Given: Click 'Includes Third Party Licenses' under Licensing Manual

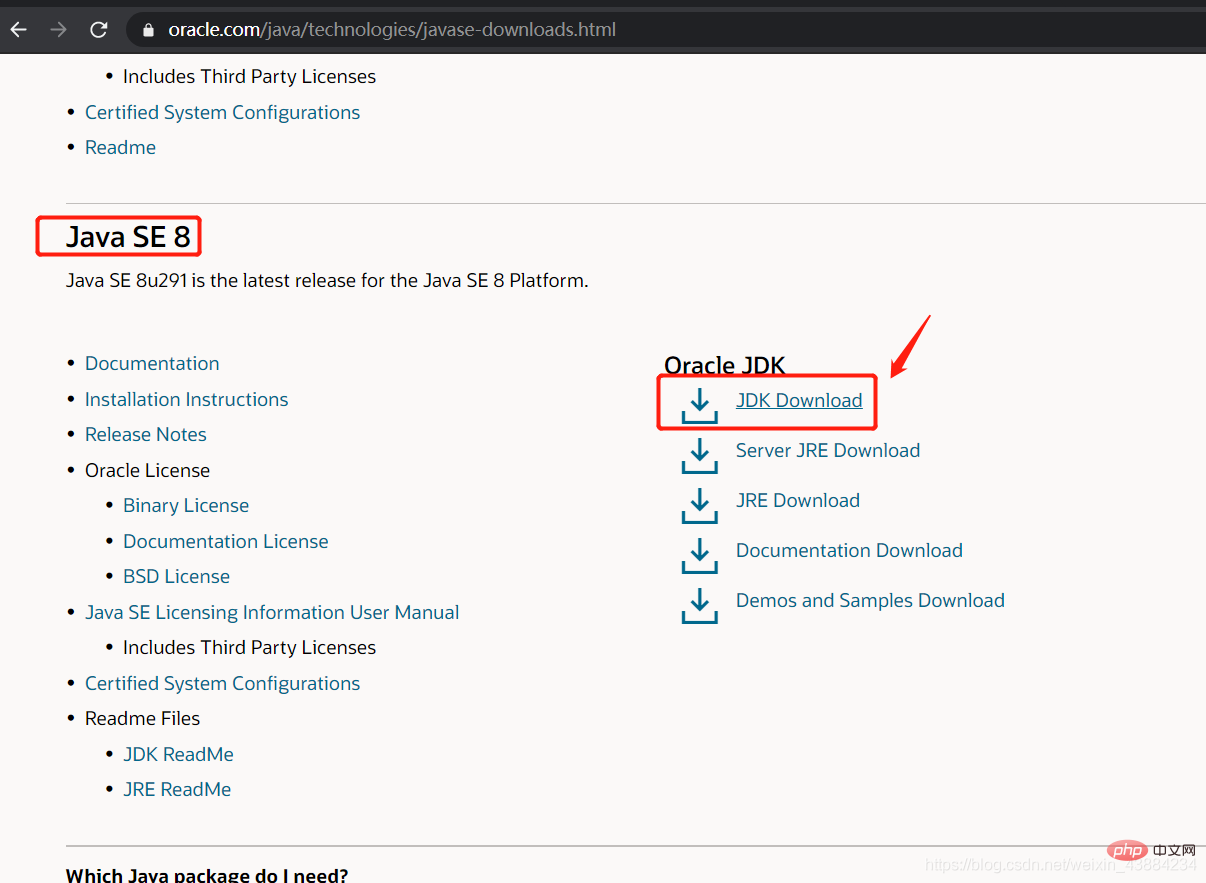Looking at the screenshot, I should [249, 647].
